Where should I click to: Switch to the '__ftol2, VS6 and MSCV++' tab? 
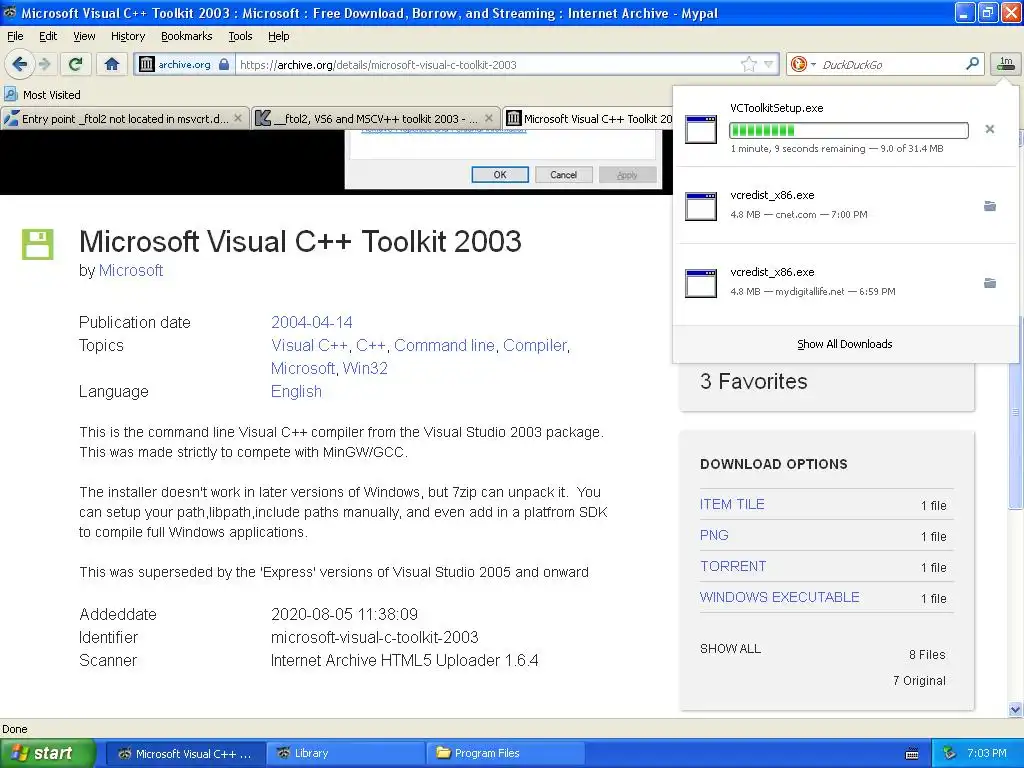376,118
